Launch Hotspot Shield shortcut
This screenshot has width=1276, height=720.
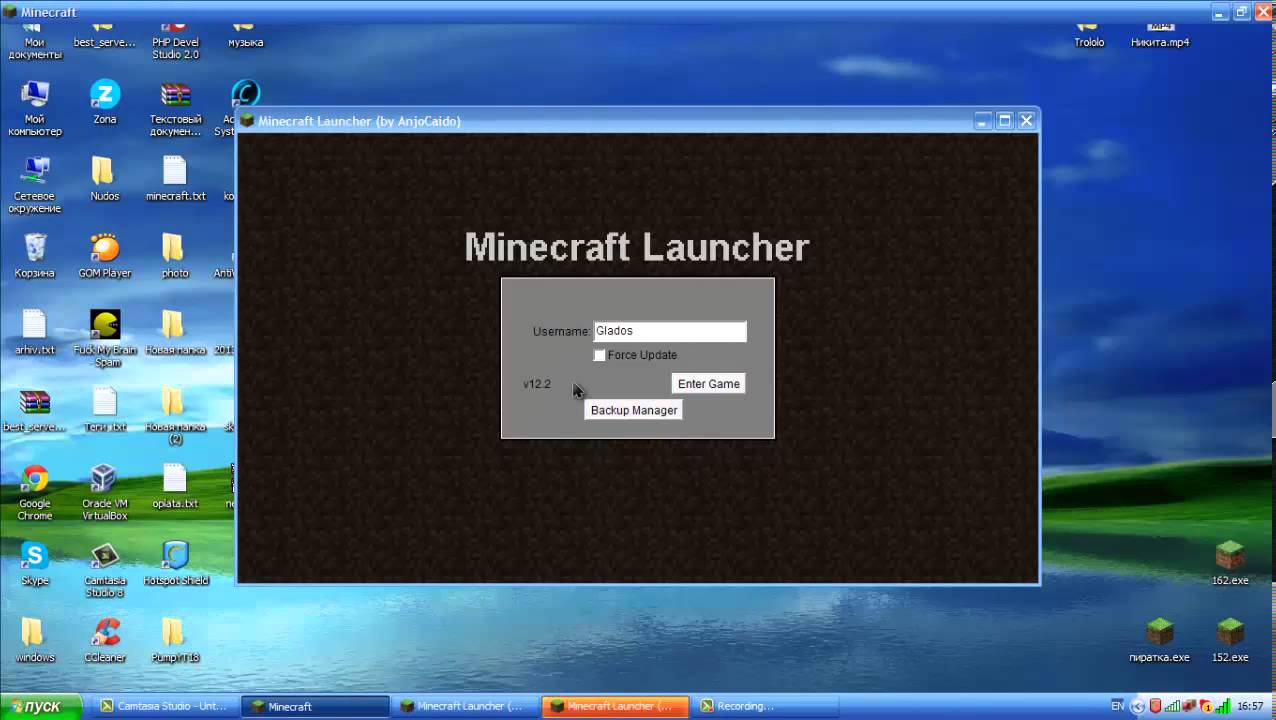pyautogui.click(x=175, y=563)
